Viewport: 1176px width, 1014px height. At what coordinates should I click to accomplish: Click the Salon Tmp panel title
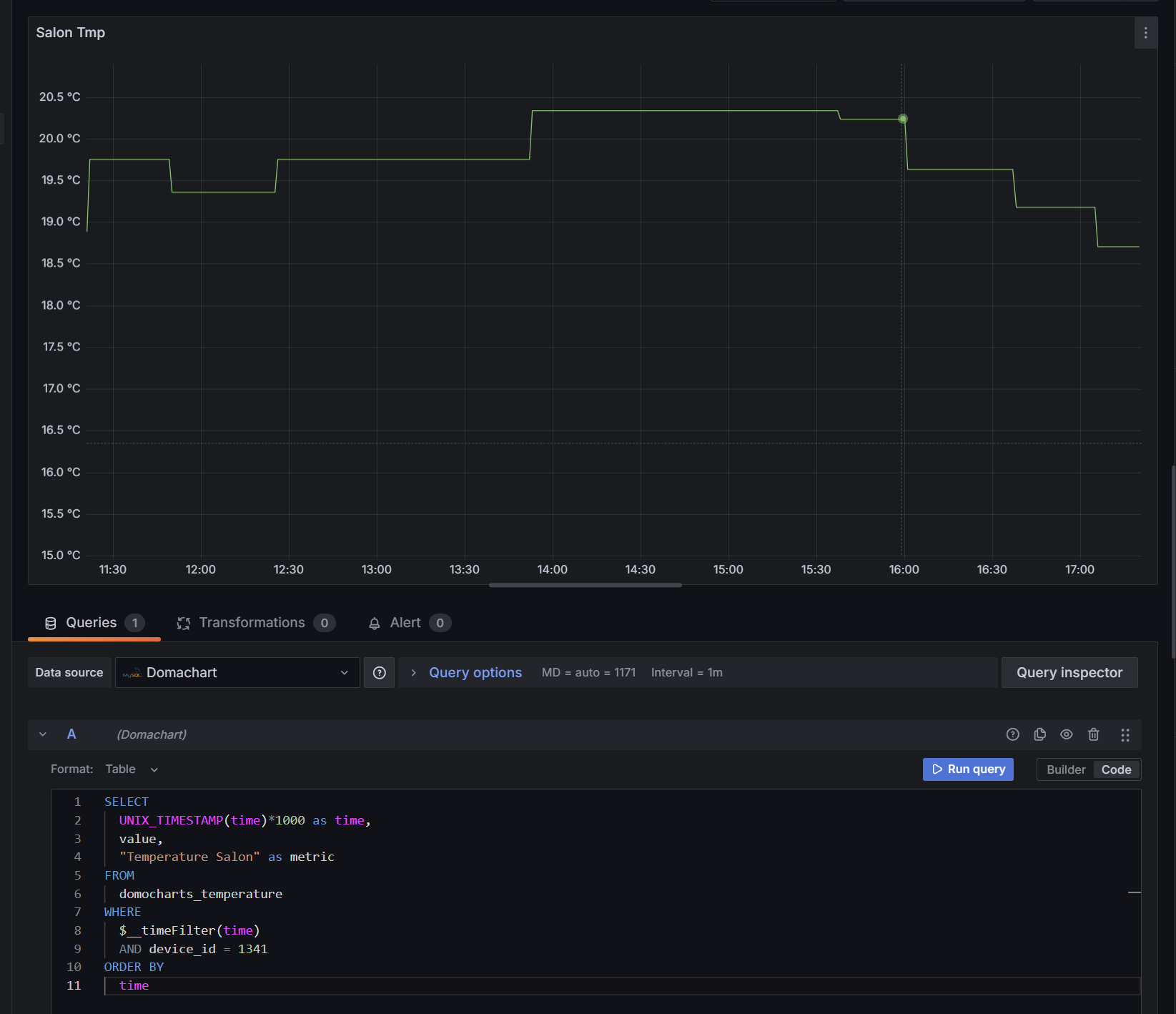70,33
